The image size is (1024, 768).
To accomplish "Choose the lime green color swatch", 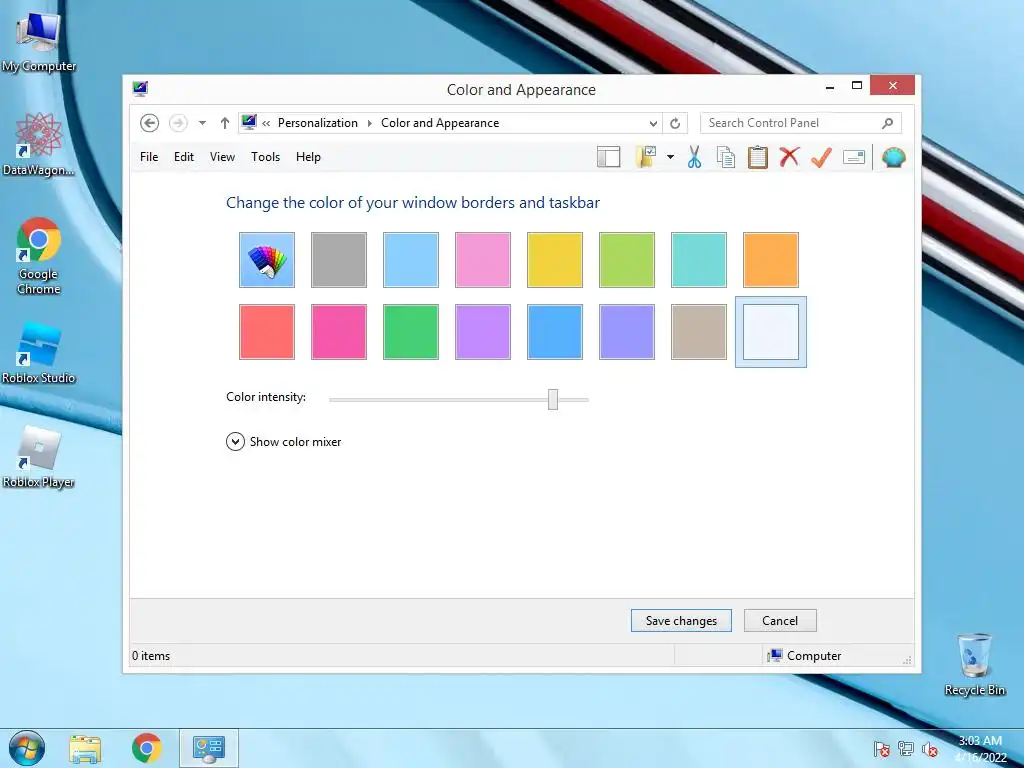I will (x=627, y=260).
